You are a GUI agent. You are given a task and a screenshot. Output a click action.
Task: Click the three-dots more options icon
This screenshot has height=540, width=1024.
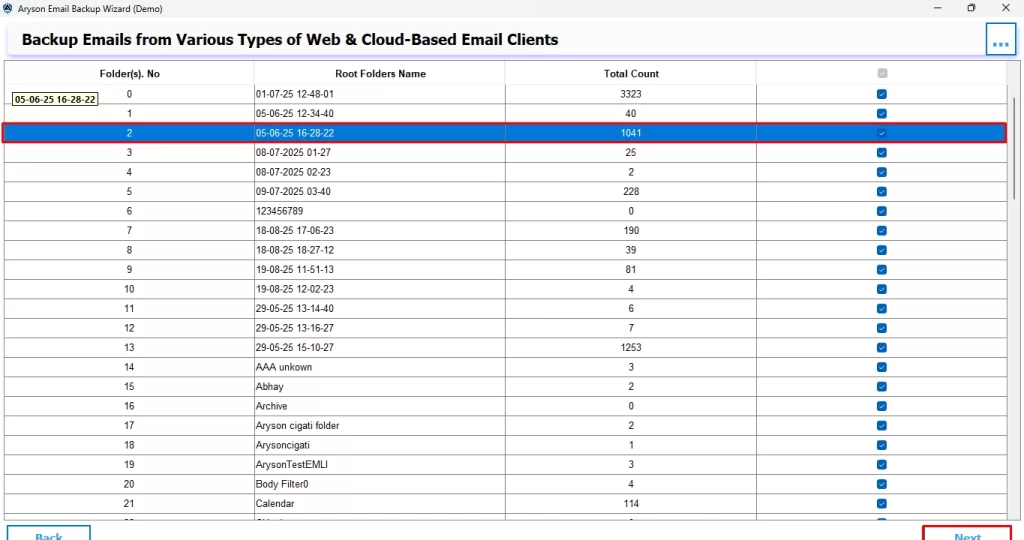[x=1000, y=40]
